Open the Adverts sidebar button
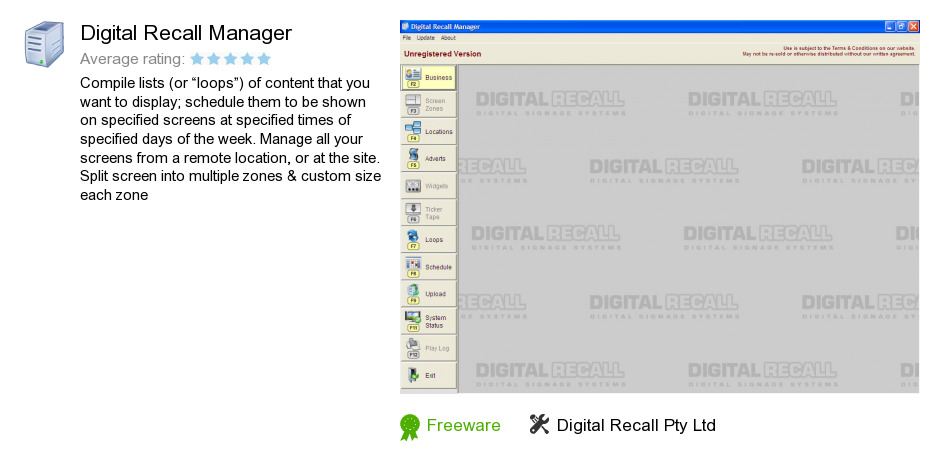This screenshot has width=940, height=471. pyautogui.click(x=429, y=159)
